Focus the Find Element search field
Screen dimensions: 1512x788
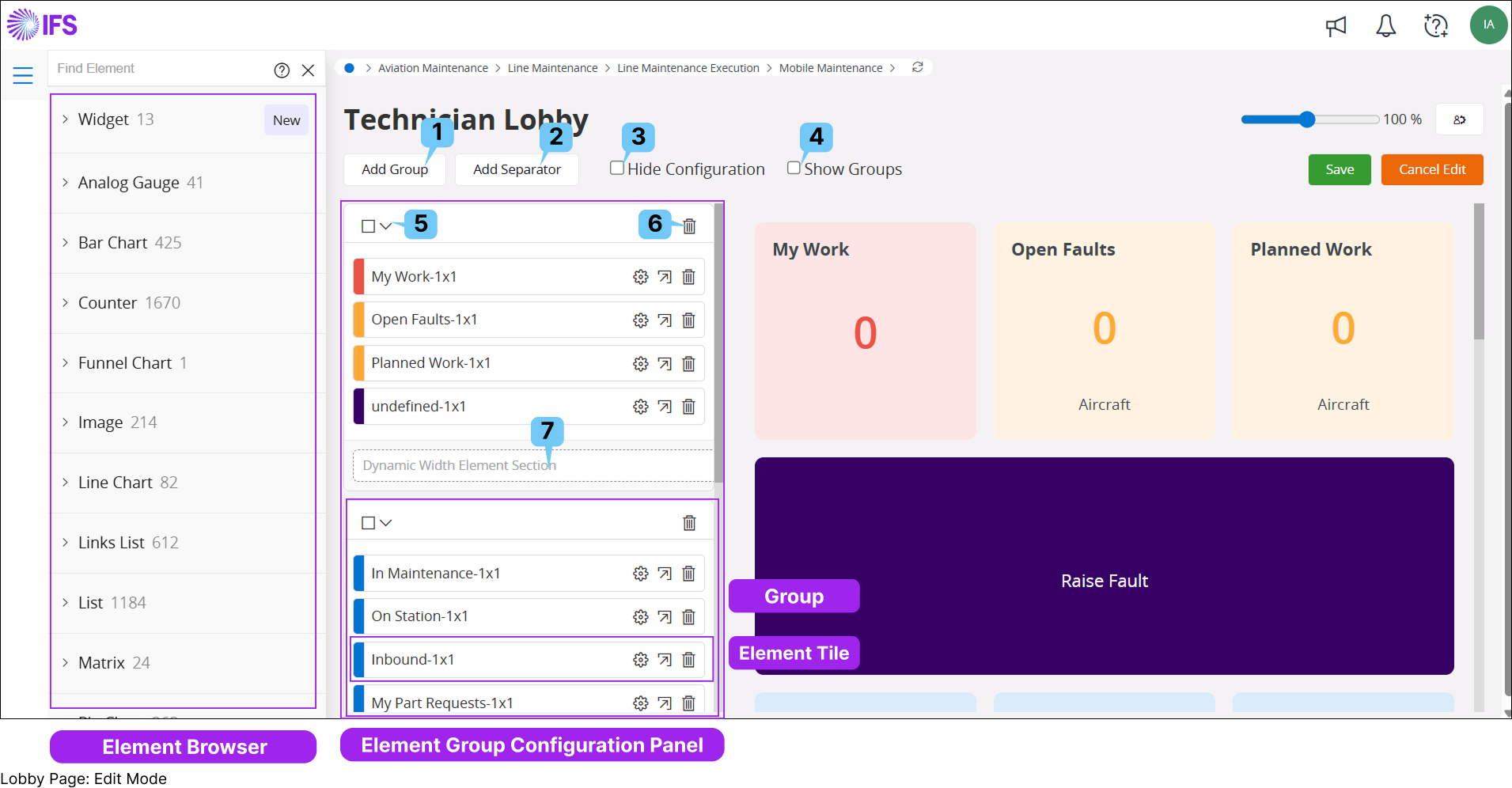pos(160,69)
